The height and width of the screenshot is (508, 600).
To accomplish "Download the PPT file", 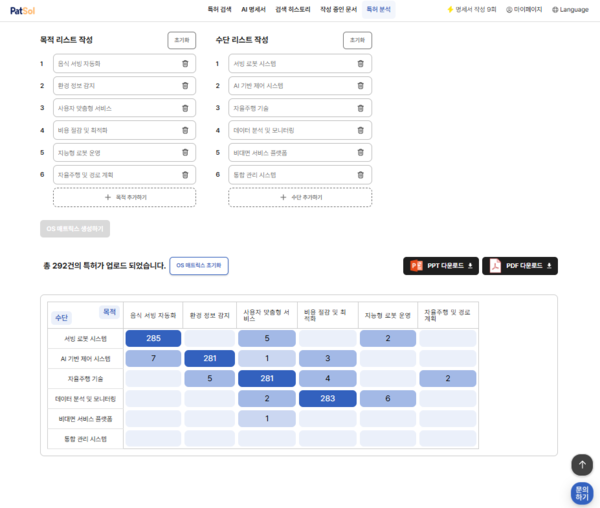I will coord(441,266).
